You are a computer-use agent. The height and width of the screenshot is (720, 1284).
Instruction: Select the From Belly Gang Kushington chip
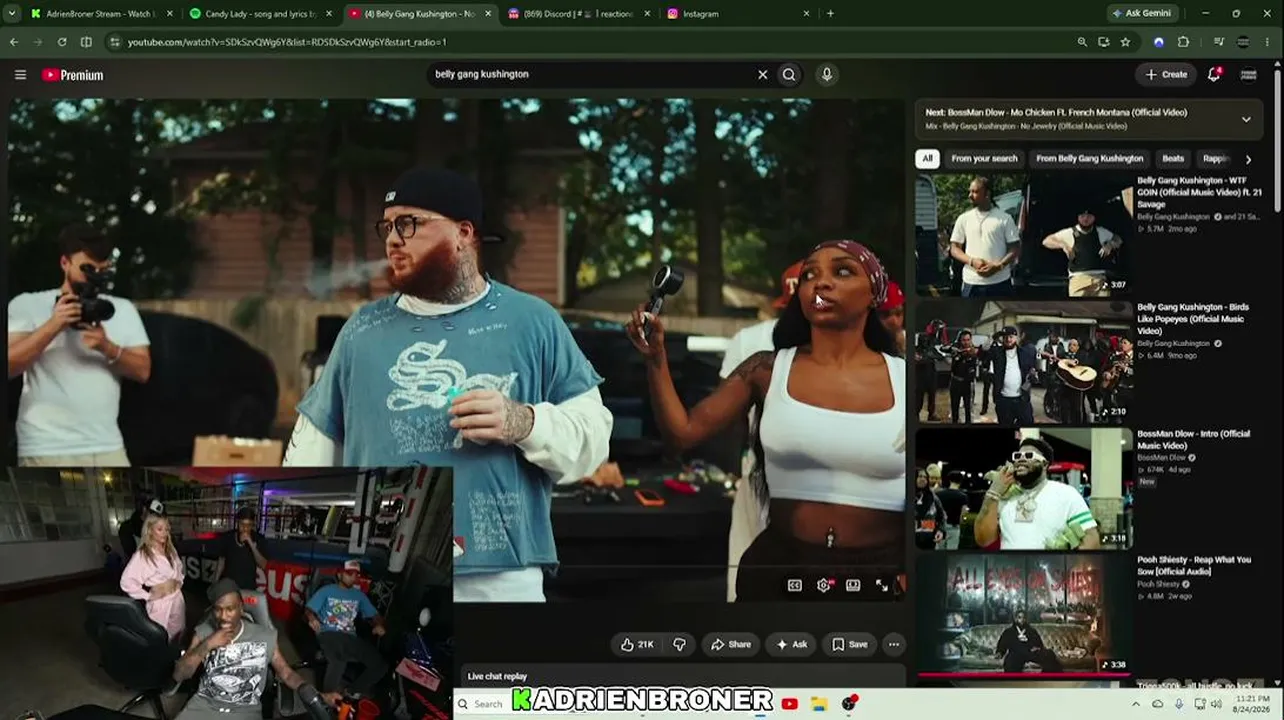click(x=1089, y=158)
